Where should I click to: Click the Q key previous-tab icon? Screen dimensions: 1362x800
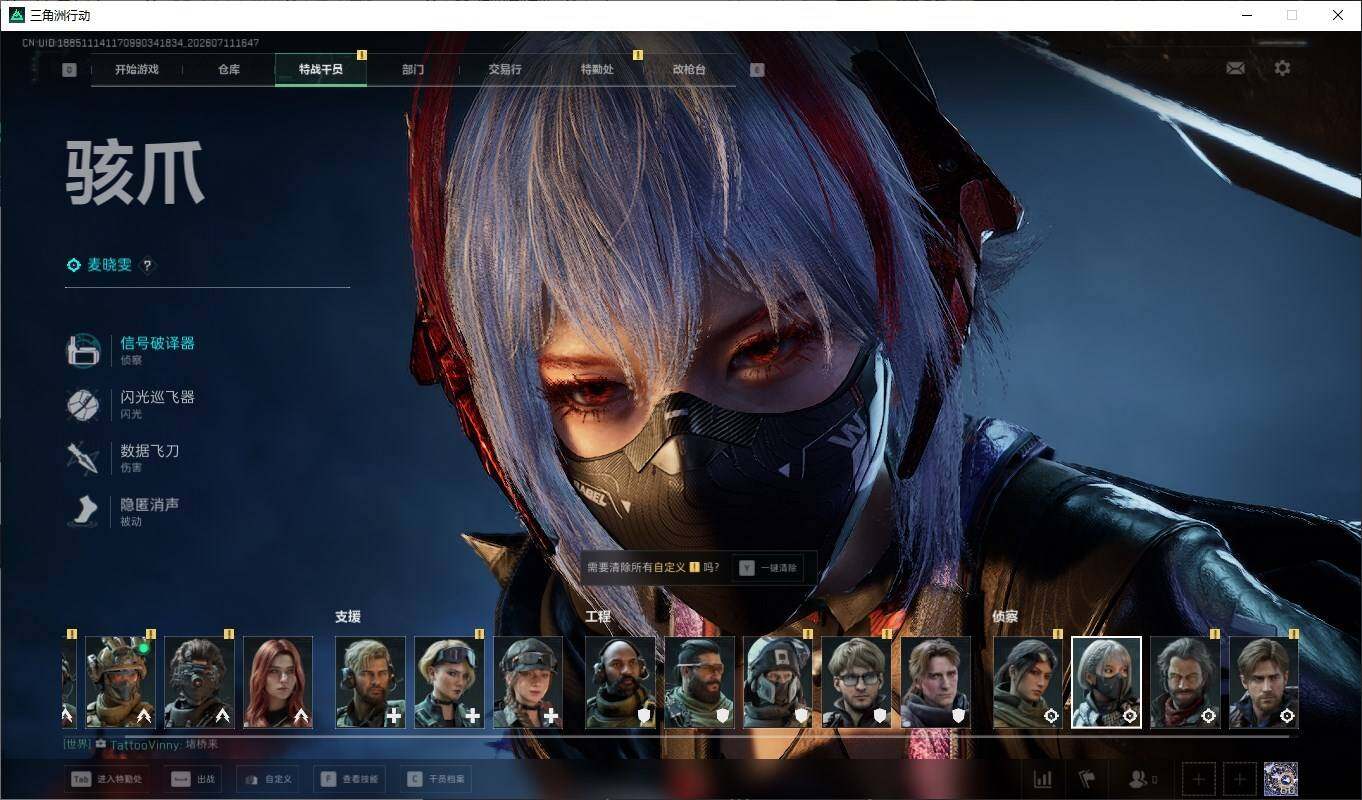coord(69,70)
